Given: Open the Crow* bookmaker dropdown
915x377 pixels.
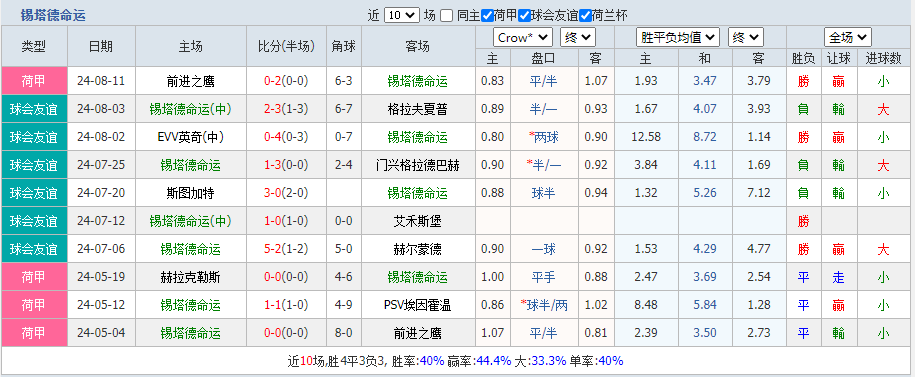Looking at the screenshot, I should pos(523,38).
